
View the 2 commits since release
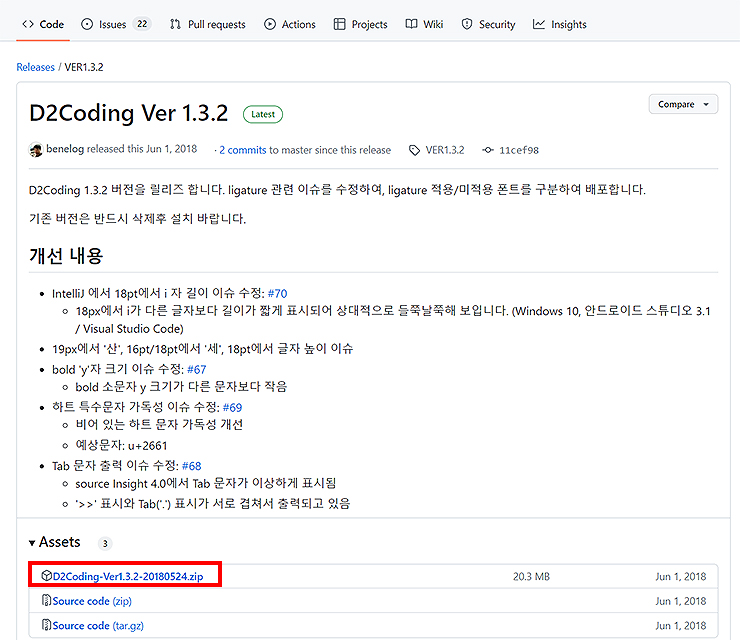243,150
